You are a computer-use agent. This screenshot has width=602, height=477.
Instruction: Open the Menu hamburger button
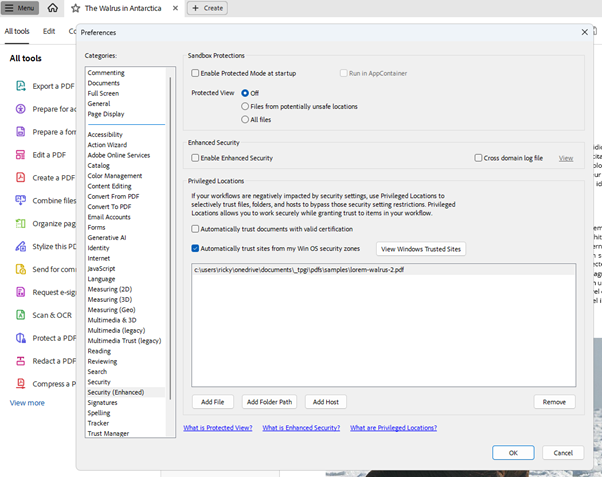click(20, 8)
